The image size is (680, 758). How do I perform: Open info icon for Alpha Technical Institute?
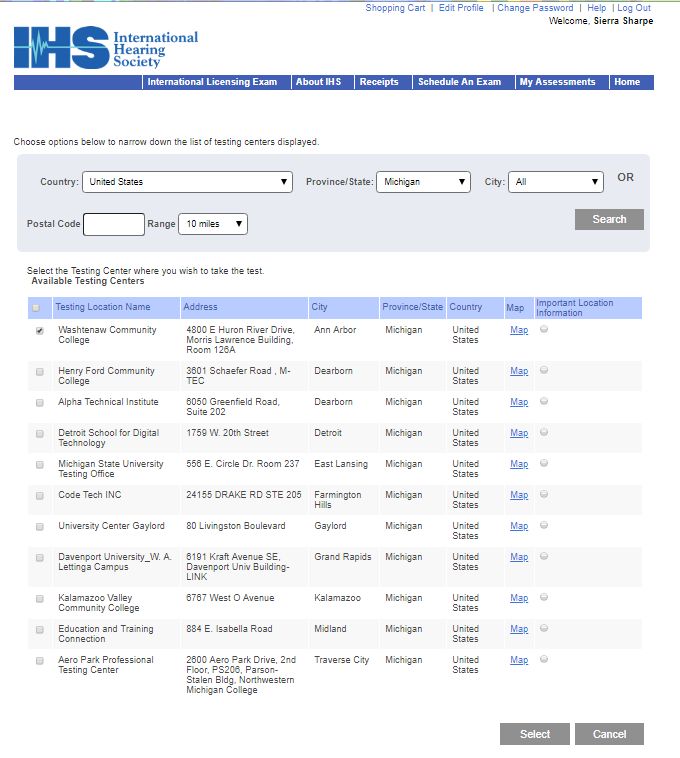click(544, 401)
